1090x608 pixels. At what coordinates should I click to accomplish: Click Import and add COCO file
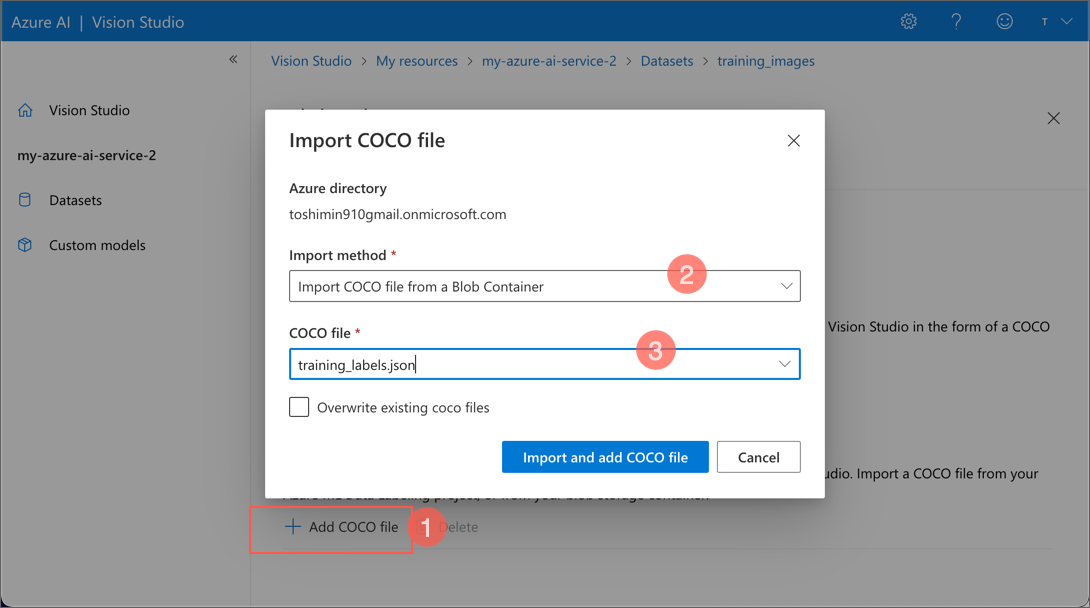[x=605, y=457]
